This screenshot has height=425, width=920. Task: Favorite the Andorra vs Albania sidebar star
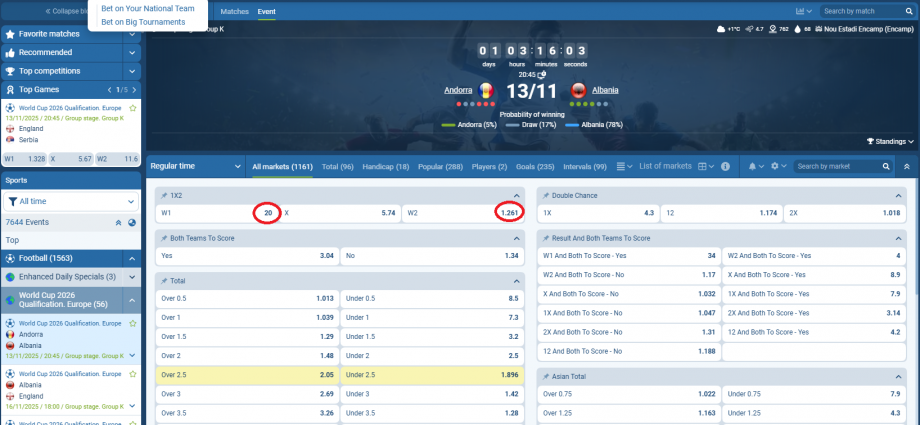133,323
